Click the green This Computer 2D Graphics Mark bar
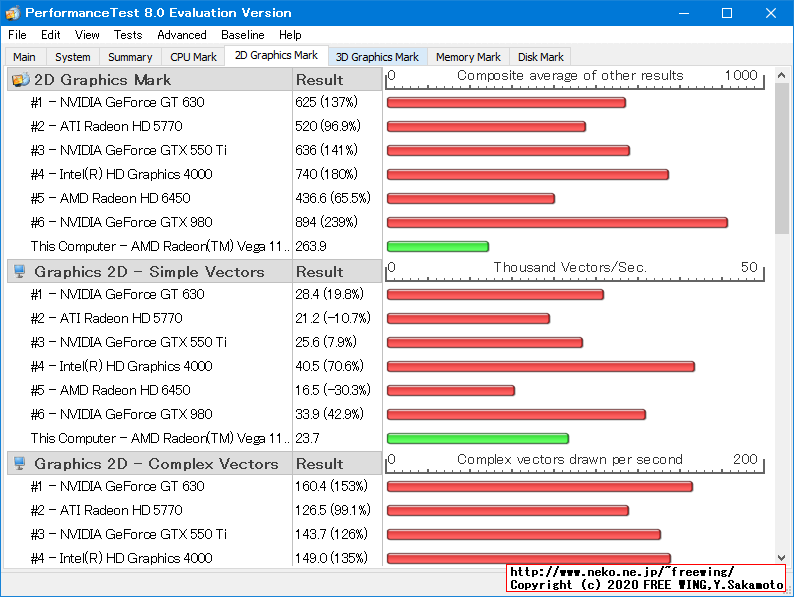794x597 pixels. coord(437,246)
